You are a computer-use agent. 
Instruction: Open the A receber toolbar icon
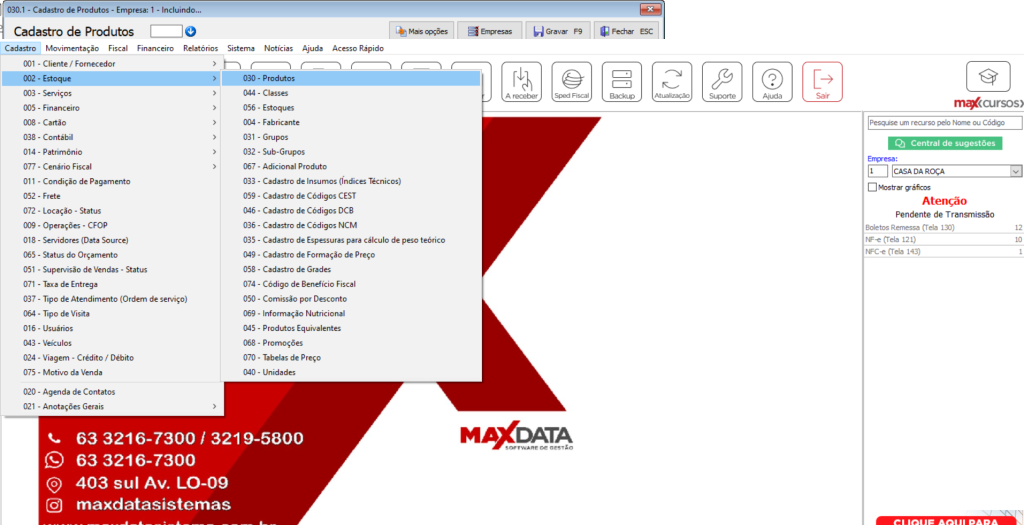(x=521, y=82)
